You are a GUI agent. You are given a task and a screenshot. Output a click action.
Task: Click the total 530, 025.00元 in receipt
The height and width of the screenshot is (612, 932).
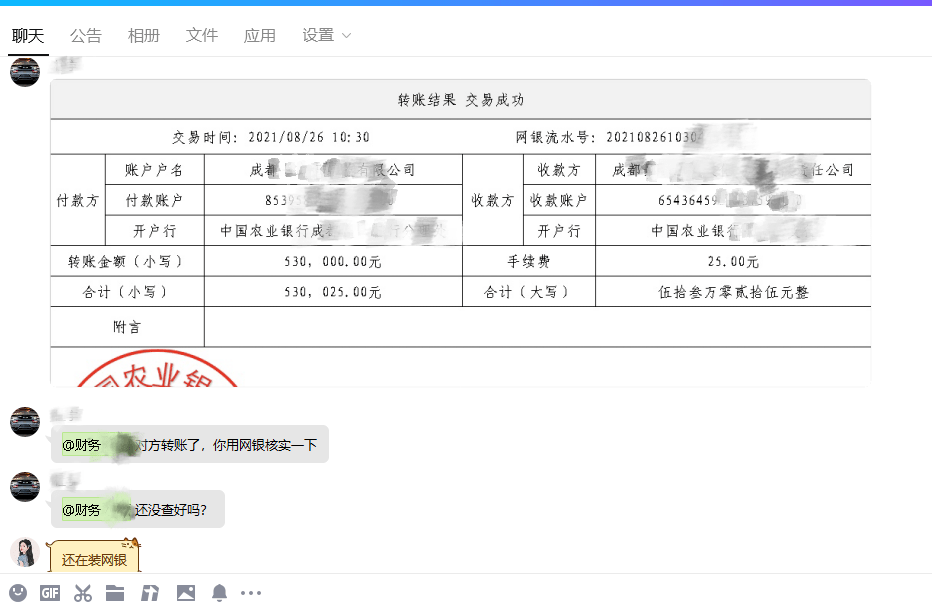[x=333, y=292]
